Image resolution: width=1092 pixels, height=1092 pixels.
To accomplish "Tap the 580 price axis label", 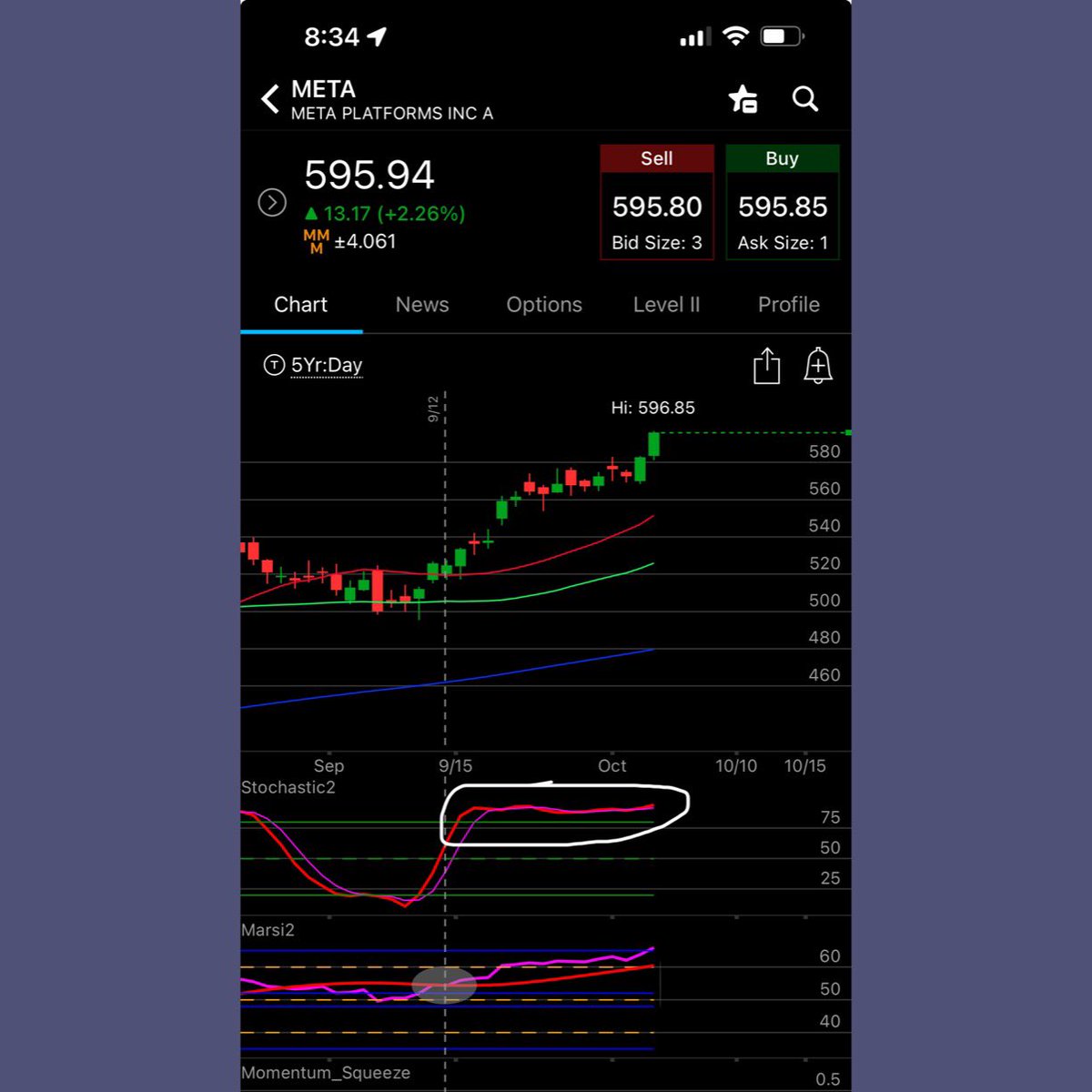I will pyautogui.click(x=824, y=451).
